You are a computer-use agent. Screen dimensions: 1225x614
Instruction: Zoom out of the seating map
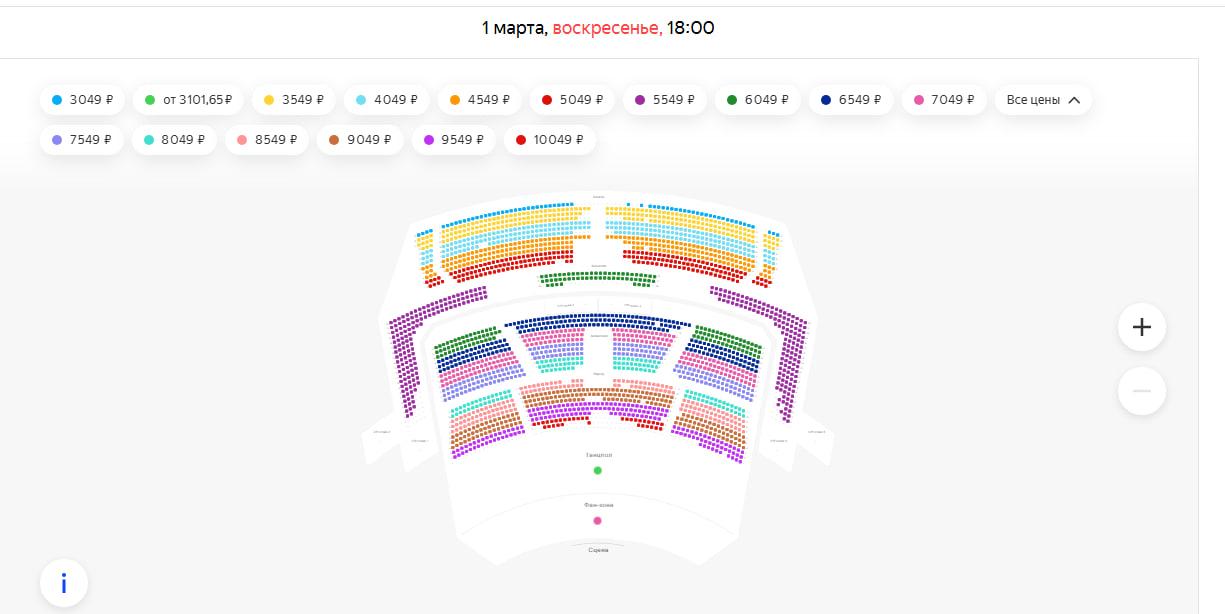(1142, 391)
